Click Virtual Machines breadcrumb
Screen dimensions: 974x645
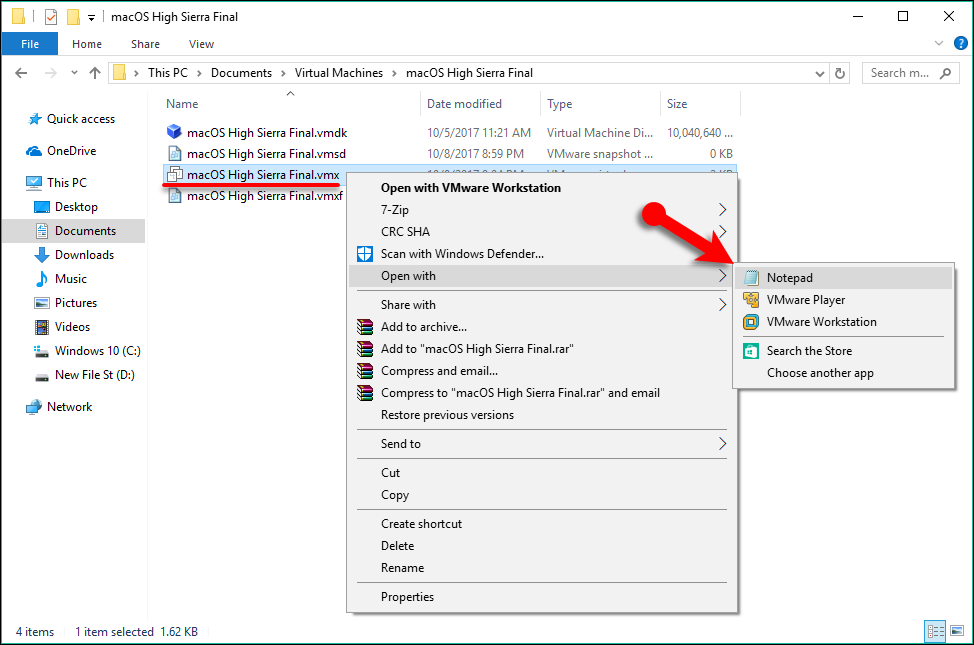[x=339, y=73]
